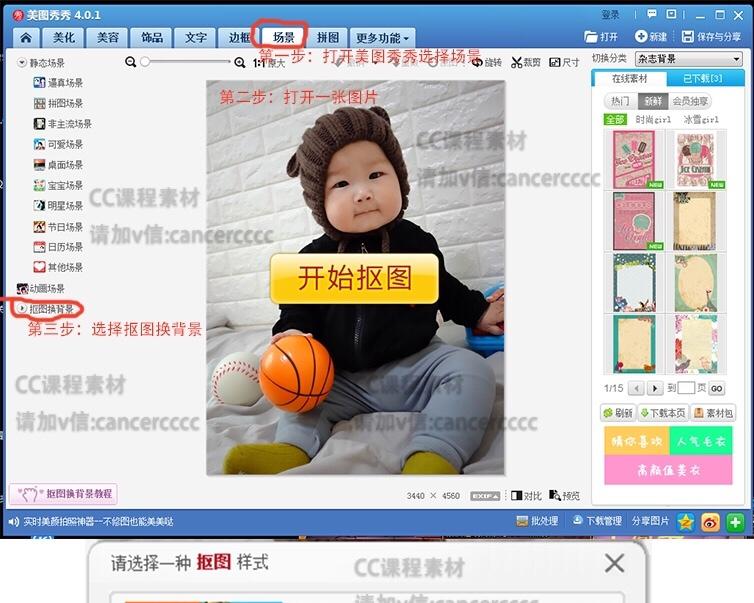Click the speaker icon in status bar

point(13,522)
